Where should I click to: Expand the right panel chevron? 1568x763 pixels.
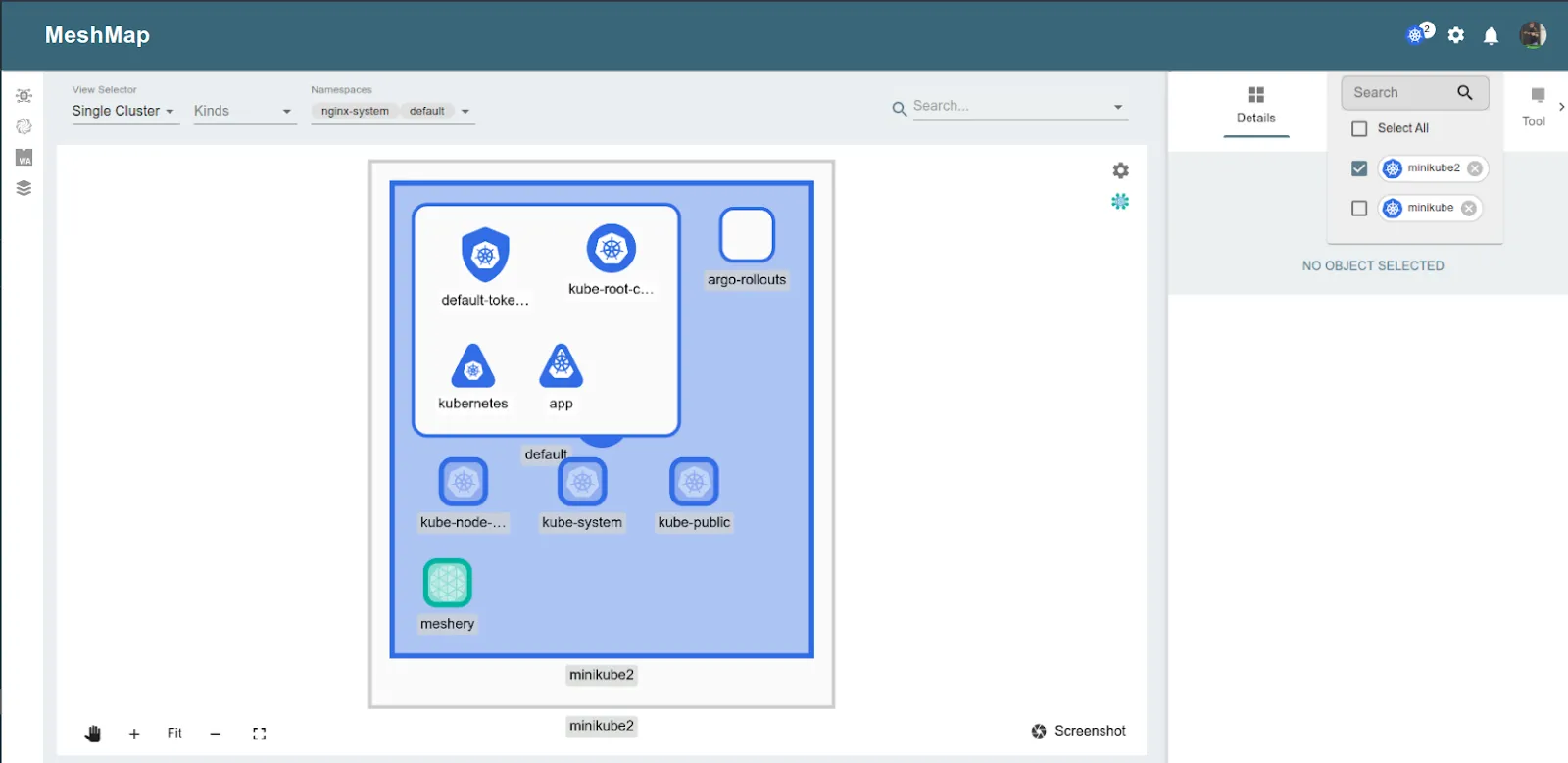[1561, 106]
